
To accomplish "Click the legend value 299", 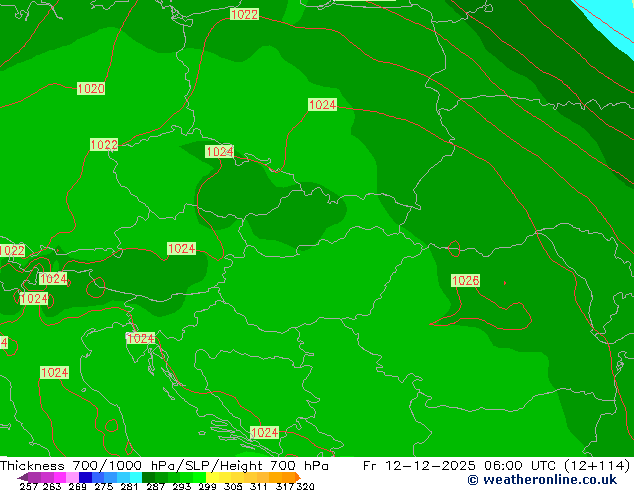I will point(207,486).
